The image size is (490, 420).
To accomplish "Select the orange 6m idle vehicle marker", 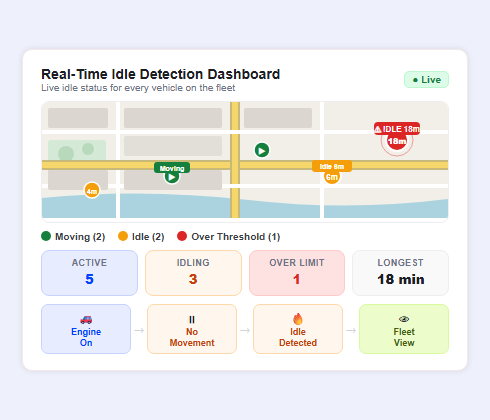I will click(332, 177).
